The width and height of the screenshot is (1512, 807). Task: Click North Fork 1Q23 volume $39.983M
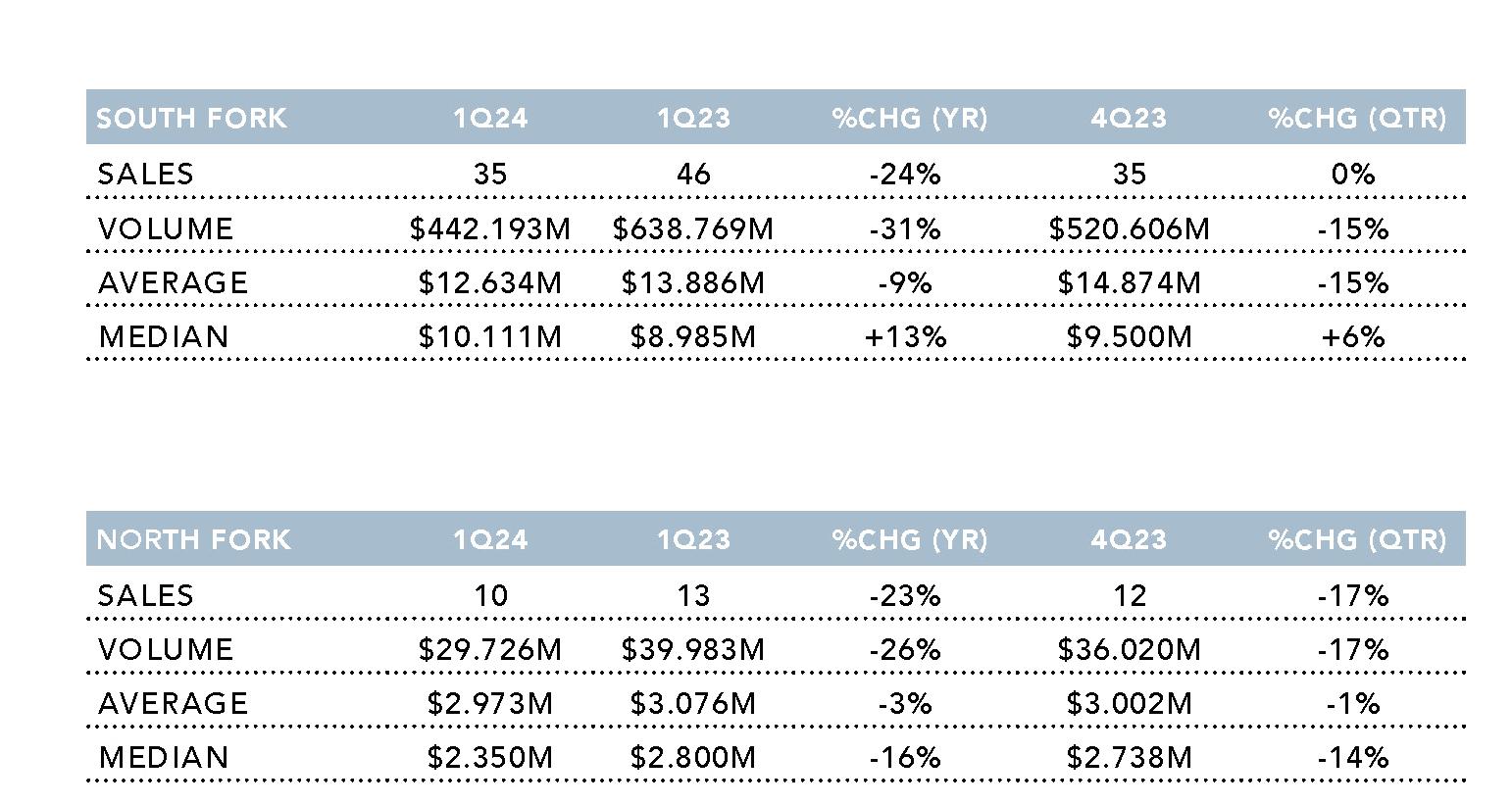pos(692,650)
